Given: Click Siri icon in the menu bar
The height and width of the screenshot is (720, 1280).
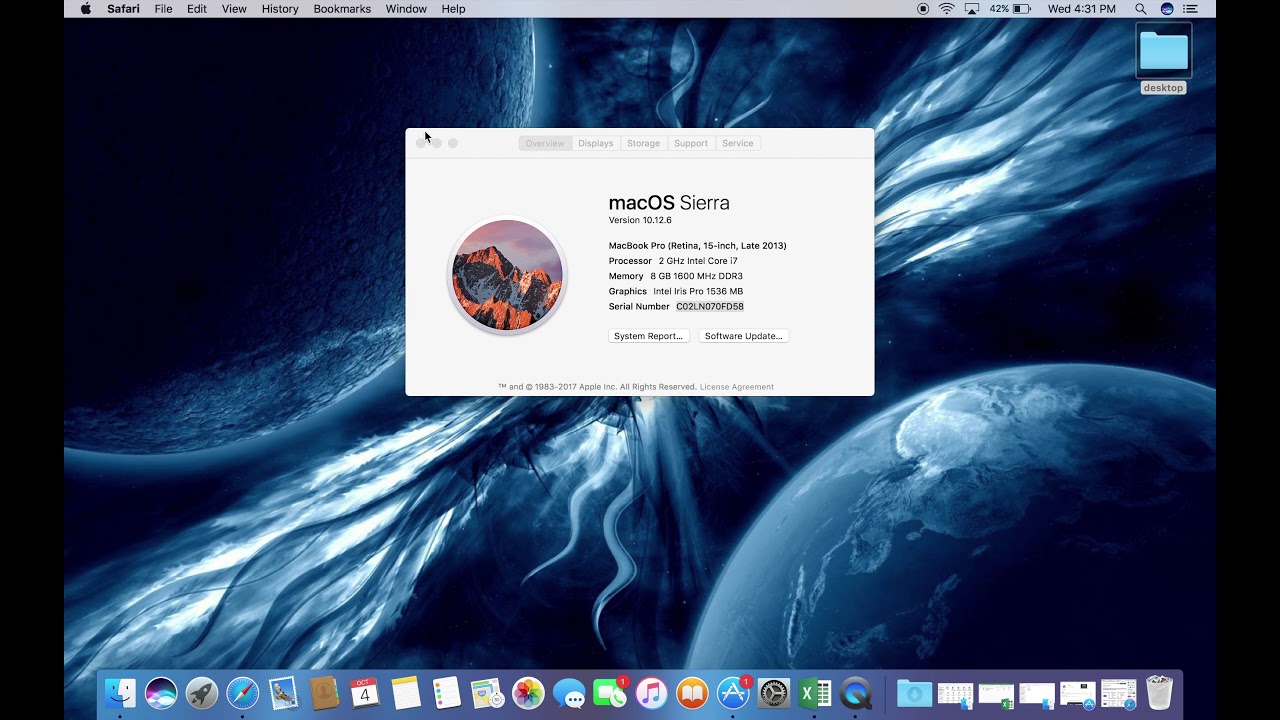Looking at the screenshot, I should coord(1166,9).
